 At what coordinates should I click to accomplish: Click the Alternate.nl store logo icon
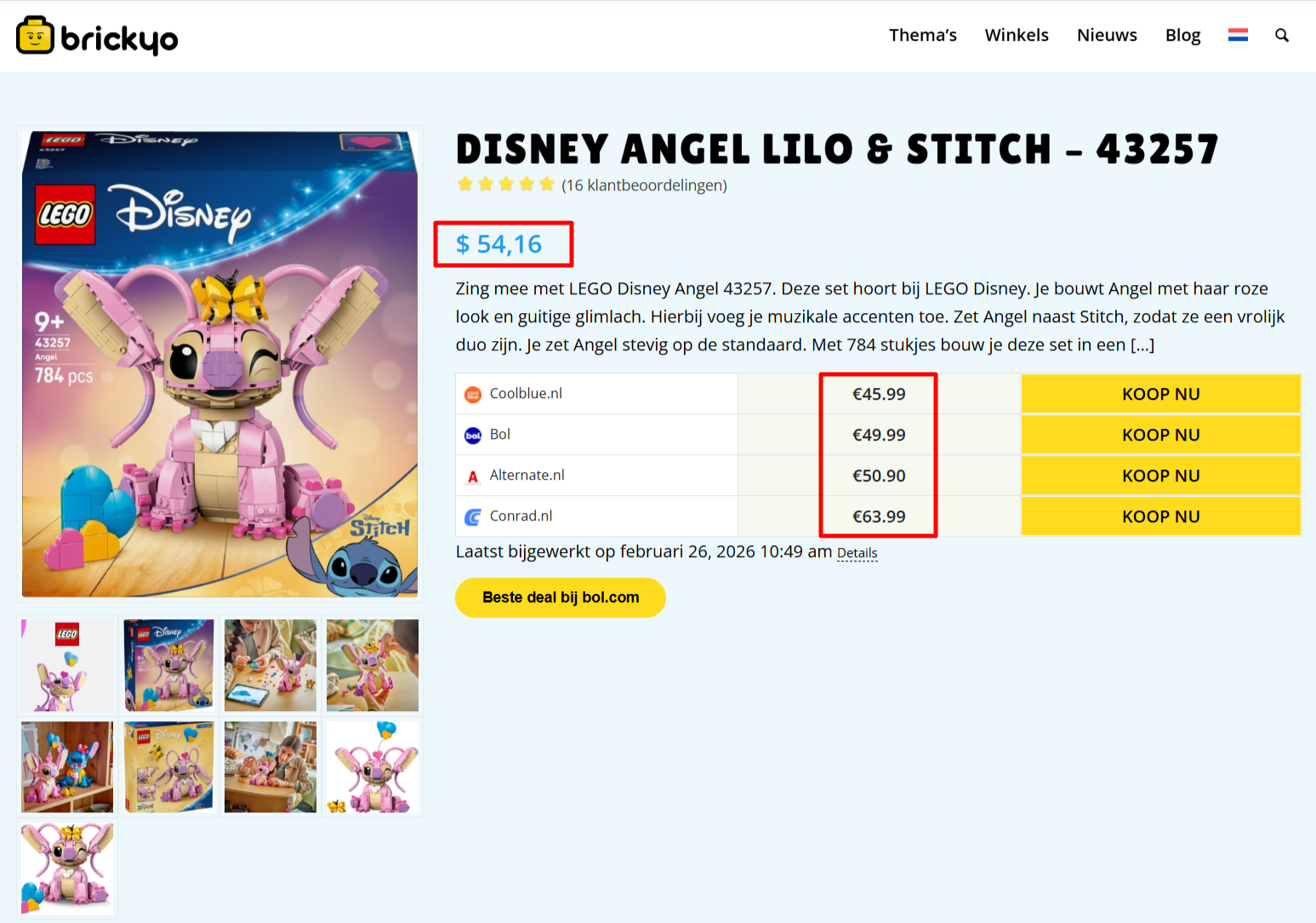coord(473,476)
